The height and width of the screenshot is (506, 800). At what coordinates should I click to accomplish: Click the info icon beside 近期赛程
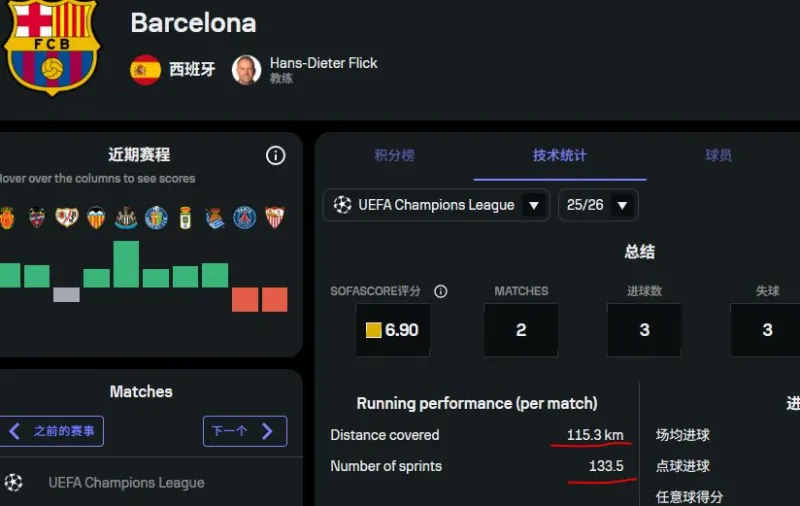point(275,155)
